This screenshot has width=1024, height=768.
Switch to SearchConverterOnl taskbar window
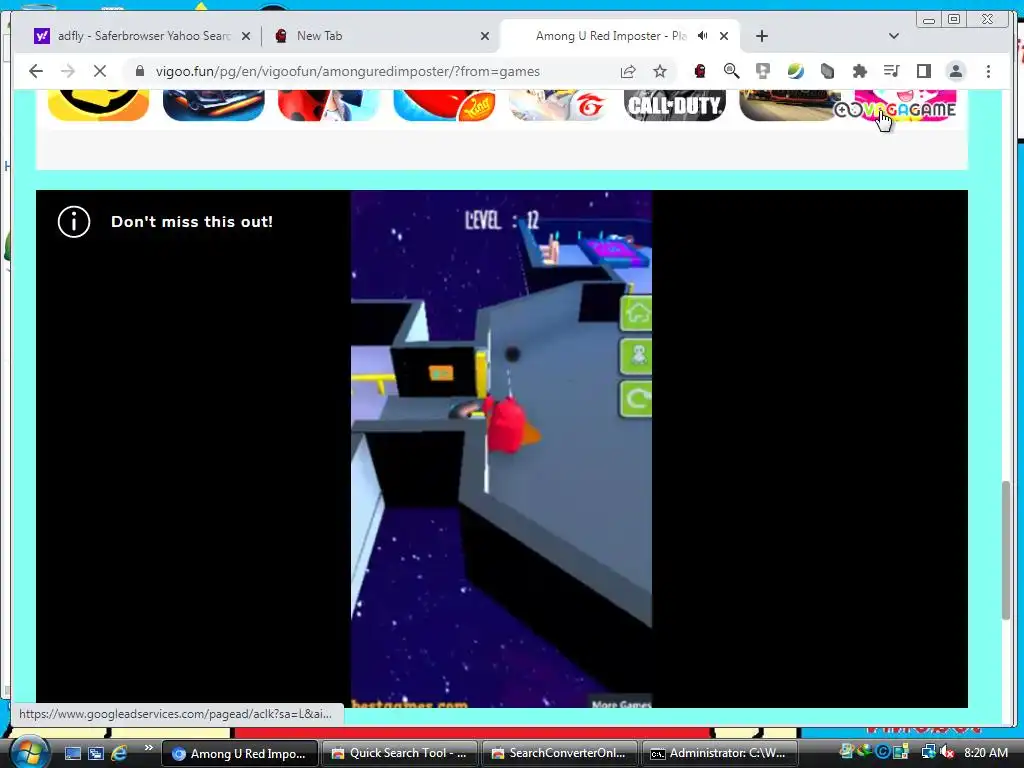(559, 753)
